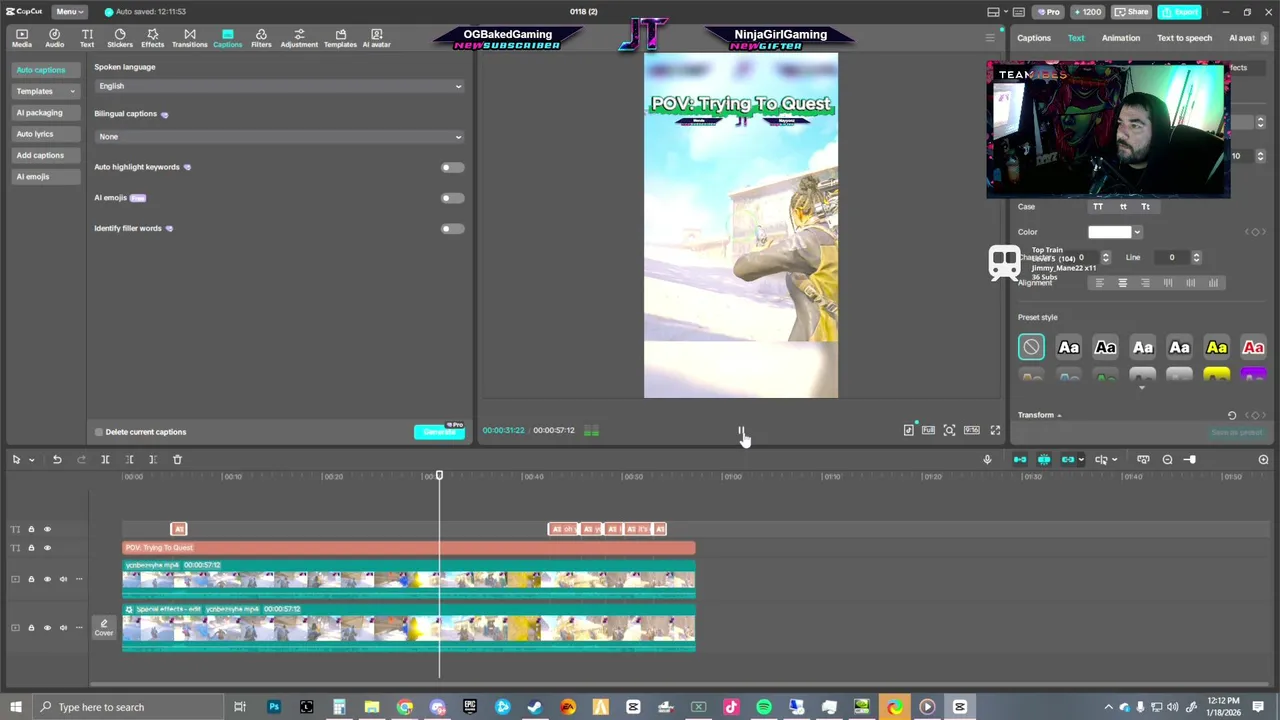1280x720 pixels.
Task: Click the POV: Trying To Quest text clip
Action: [x=409, y=548]
